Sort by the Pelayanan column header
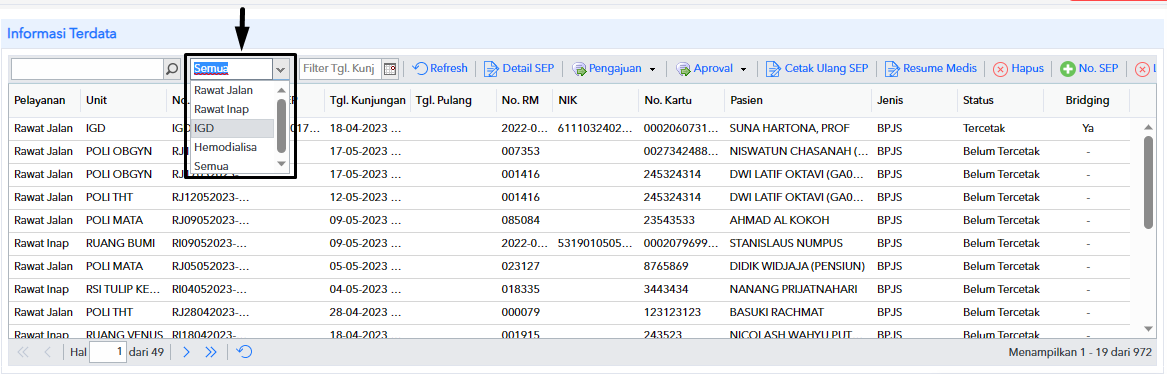This screenshot has height=374, width=1167. tap(44, 100)
